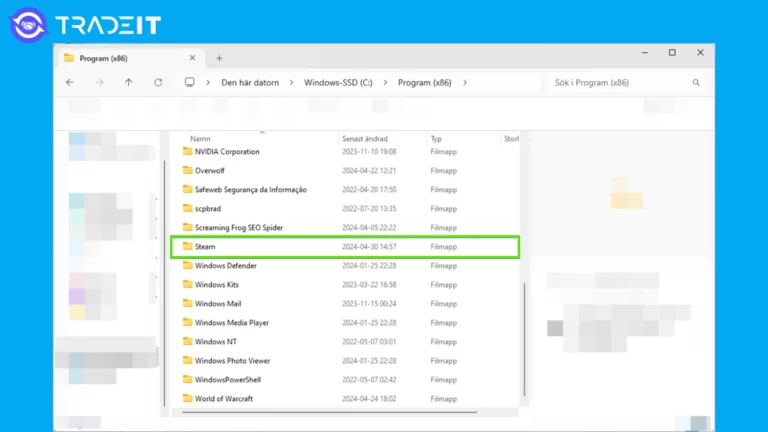Click the Windows Photo Viewer folder icon
This screenshot has width=768, height=432.
tap(188, 360)
